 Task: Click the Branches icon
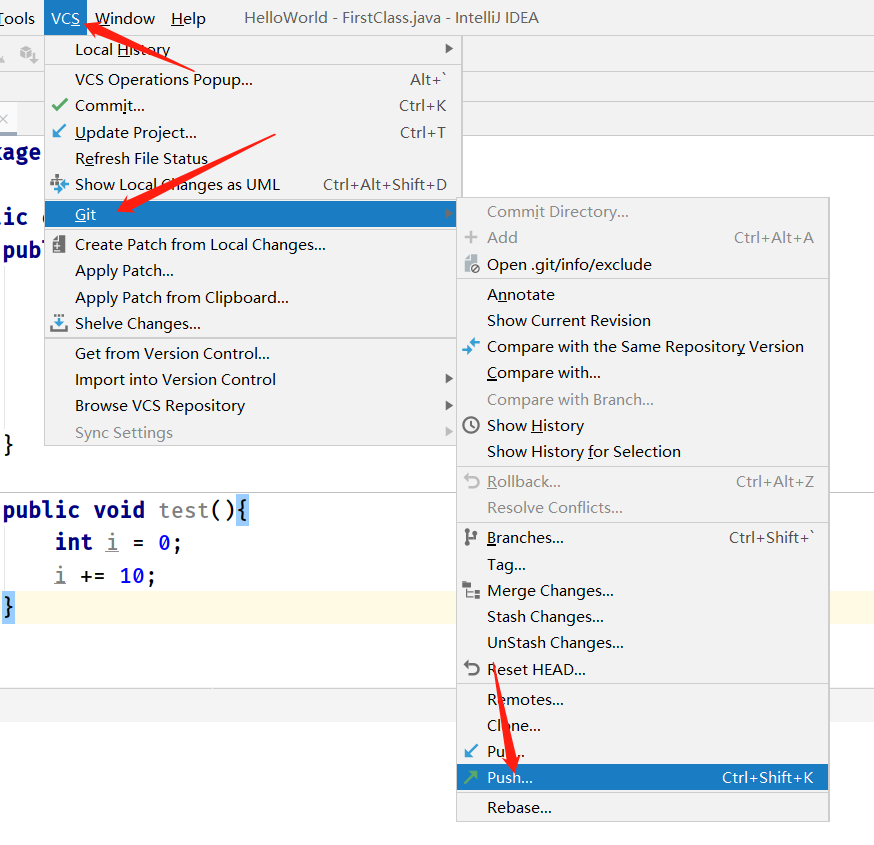click(x=470, y=537)
